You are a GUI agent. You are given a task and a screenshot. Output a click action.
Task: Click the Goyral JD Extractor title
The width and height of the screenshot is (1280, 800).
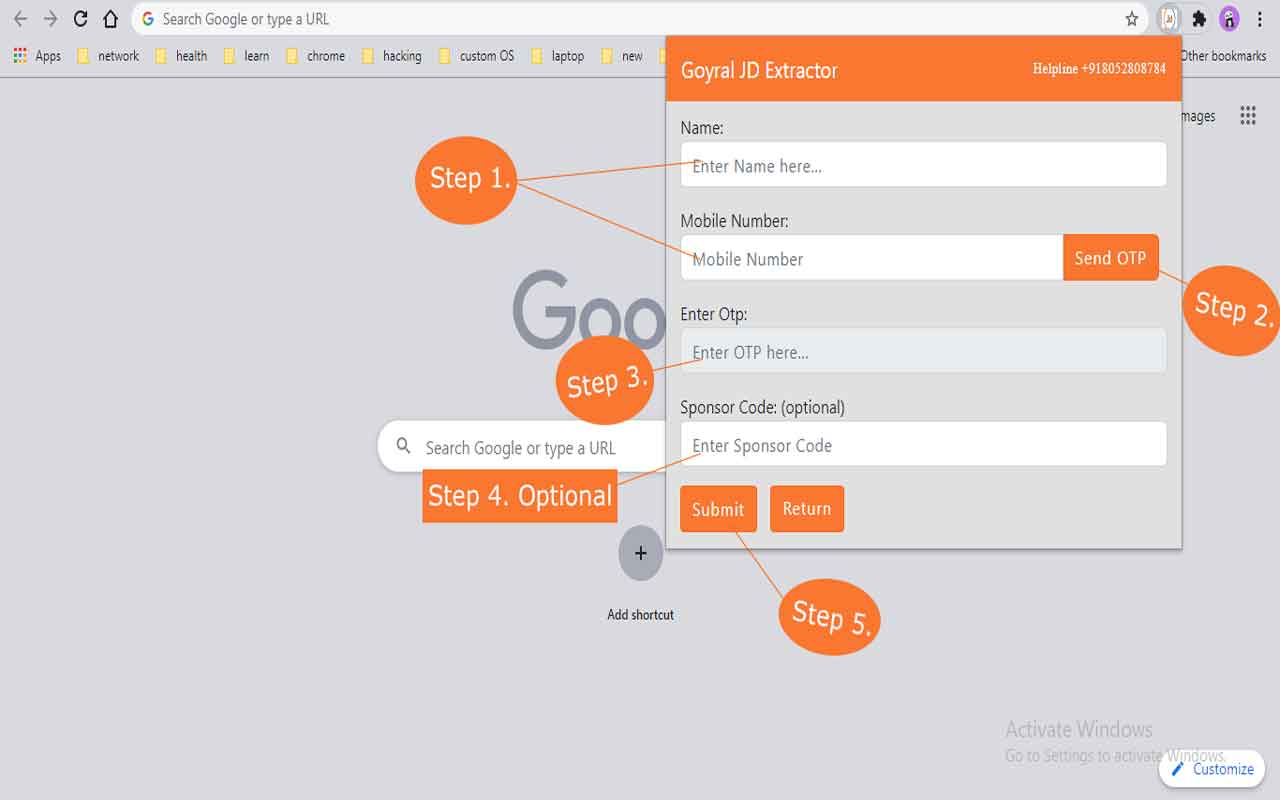pos(759,70)
